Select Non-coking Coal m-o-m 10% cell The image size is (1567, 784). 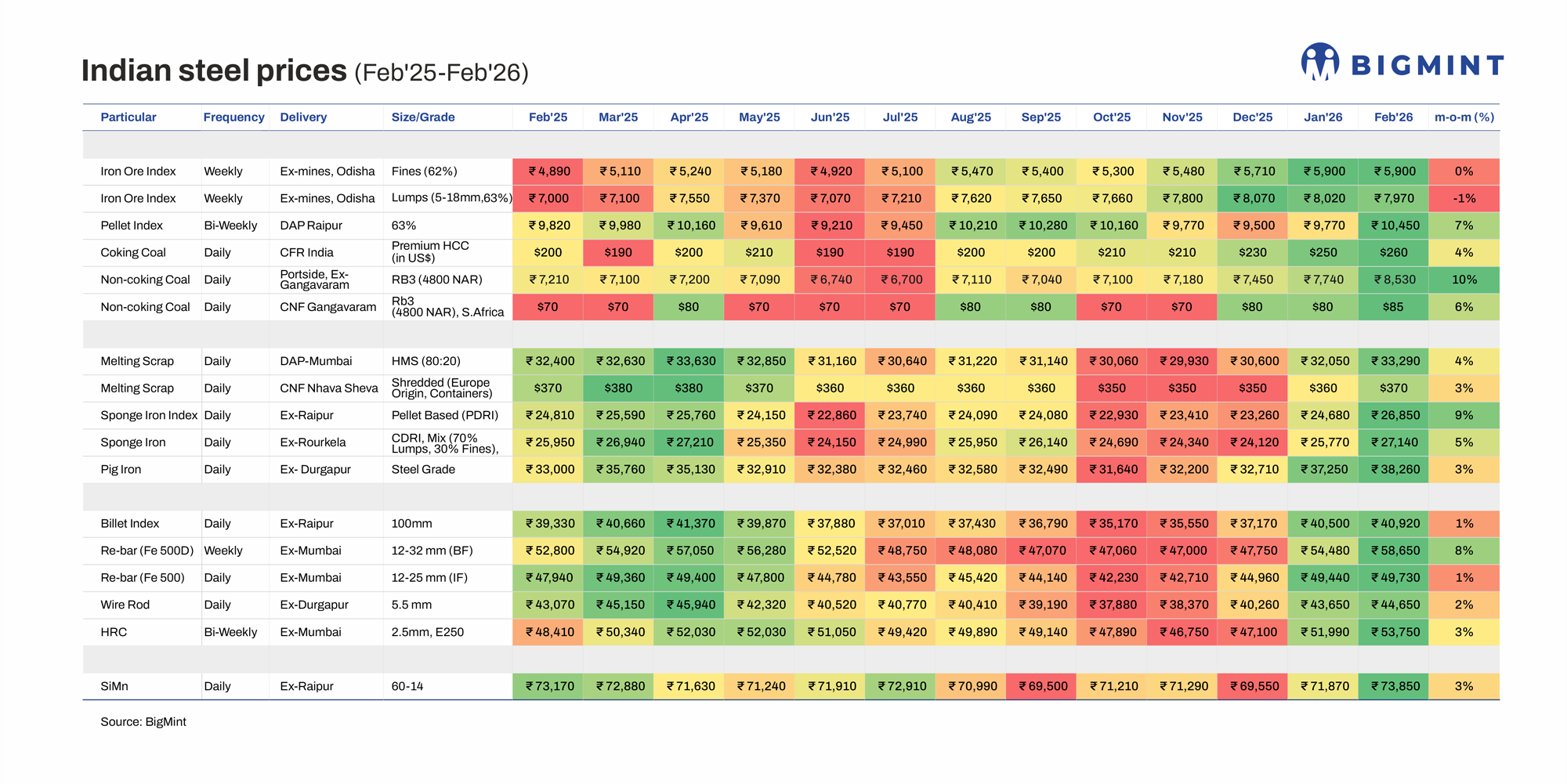1464,280
